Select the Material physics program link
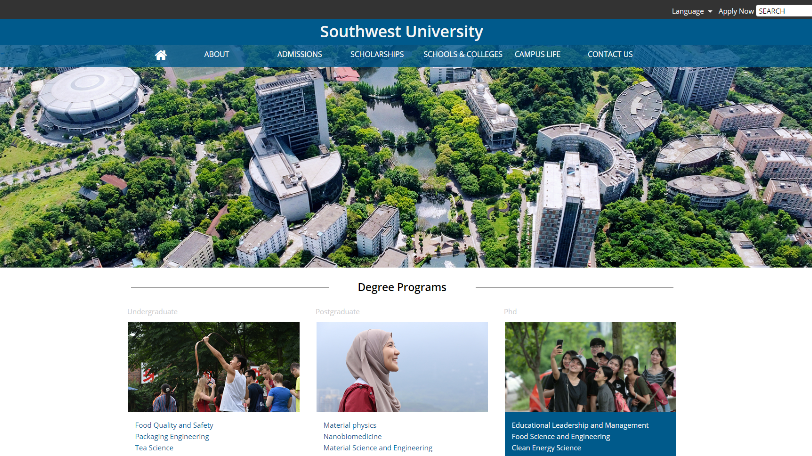The image size is (812, 456). [x=350, y=425]
